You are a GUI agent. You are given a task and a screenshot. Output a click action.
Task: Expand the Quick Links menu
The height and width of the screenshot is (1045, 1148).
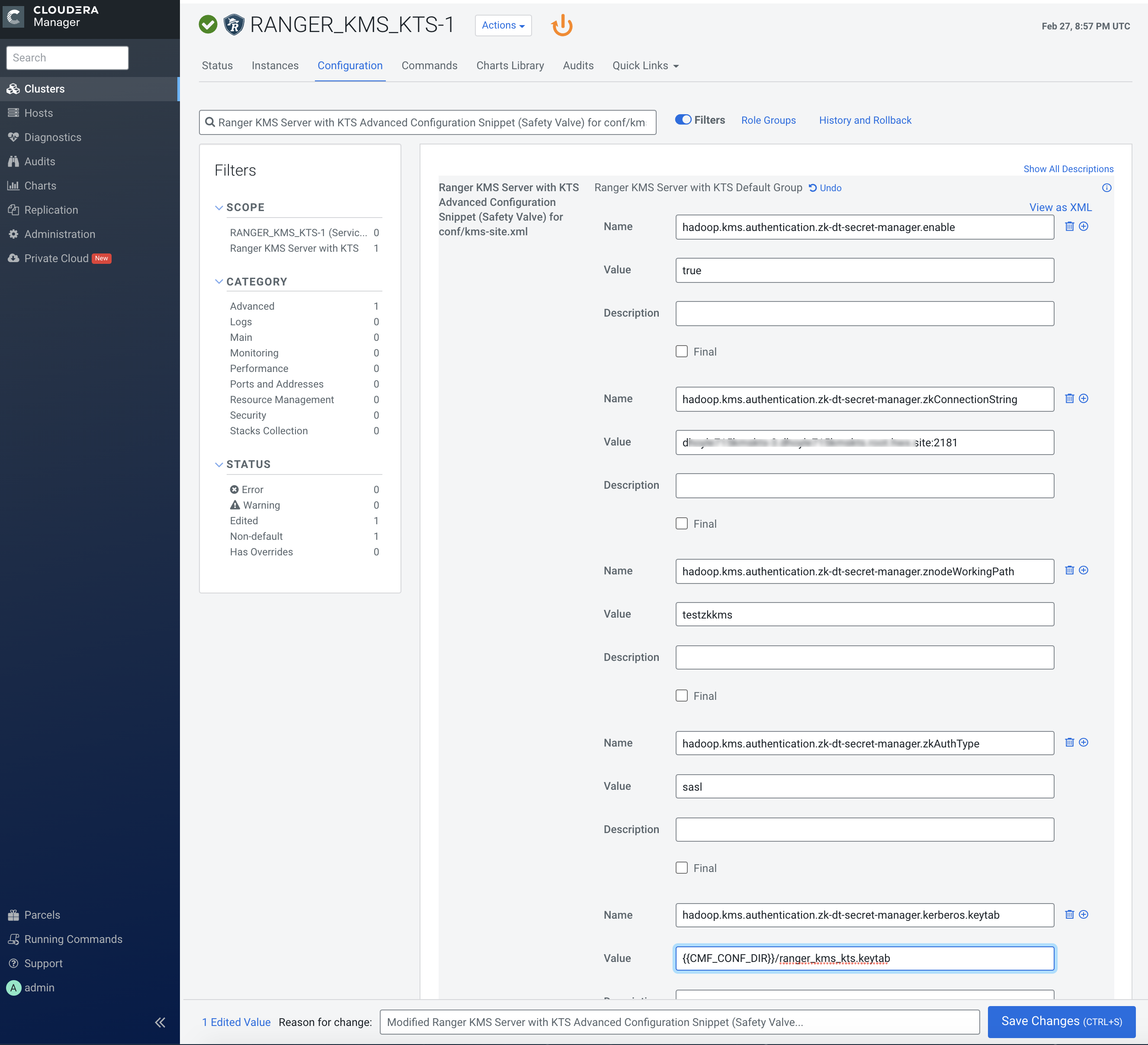tap(645, 65)
